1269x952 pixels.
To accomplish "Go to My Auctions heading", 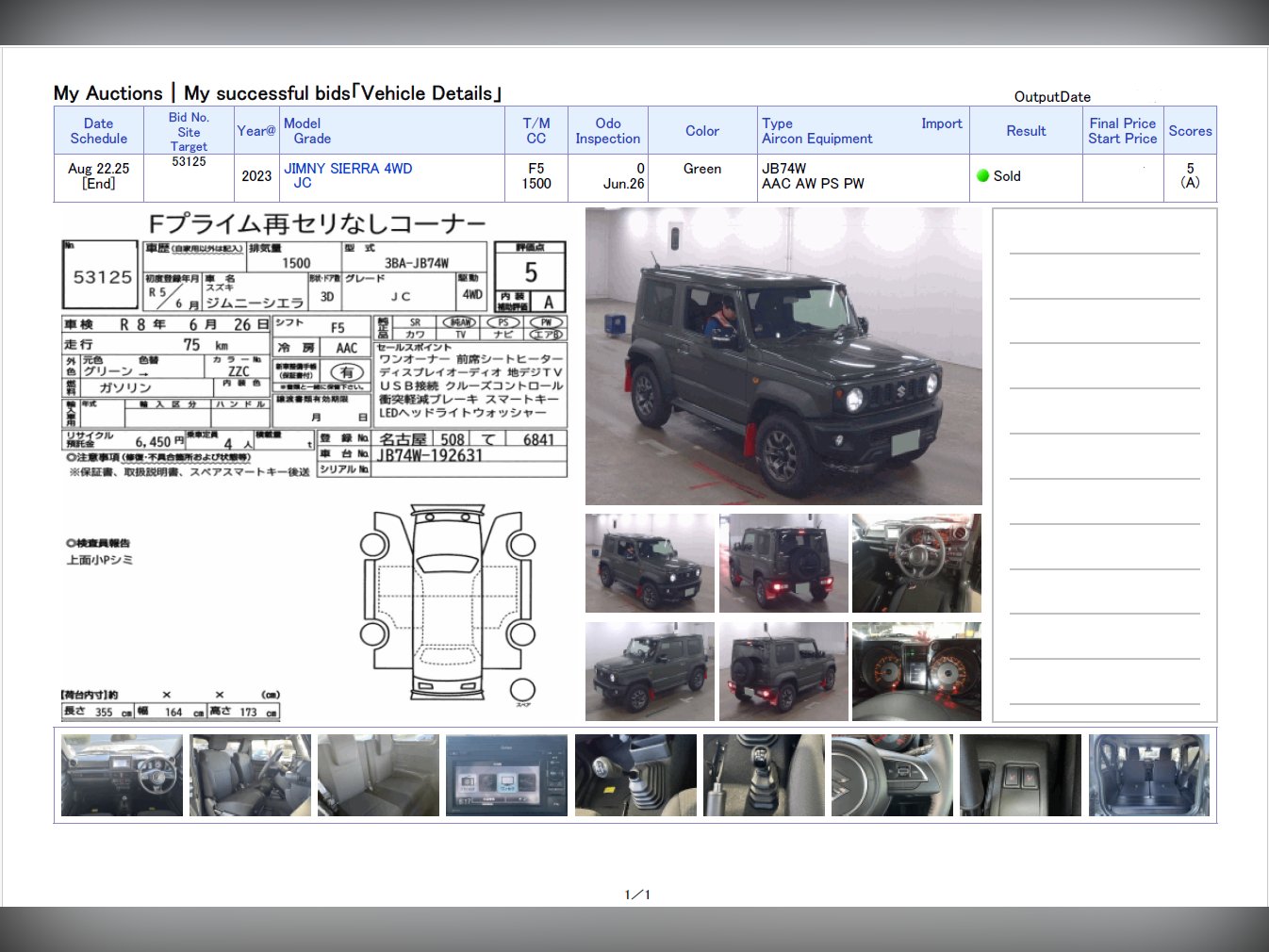I will tap(107, 93).
